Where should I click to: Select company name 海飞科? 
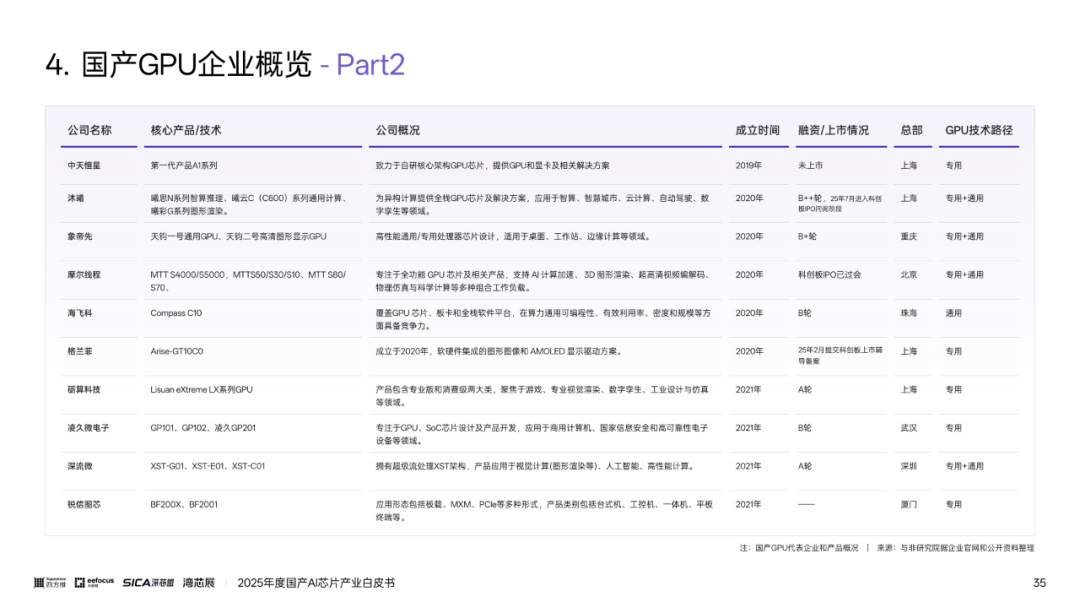click(80, 313)
